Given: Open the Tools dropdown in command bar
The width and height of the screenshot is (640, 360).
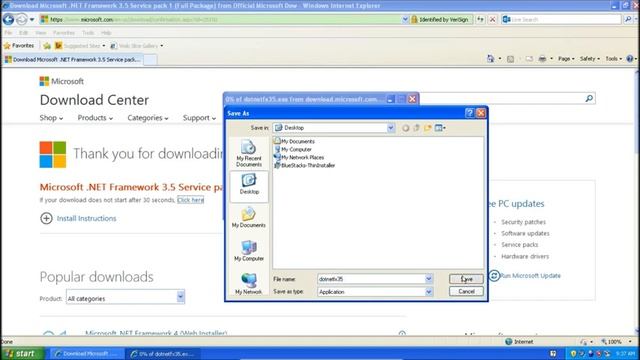Looking at the screenshot, I should tap(613, 59).
